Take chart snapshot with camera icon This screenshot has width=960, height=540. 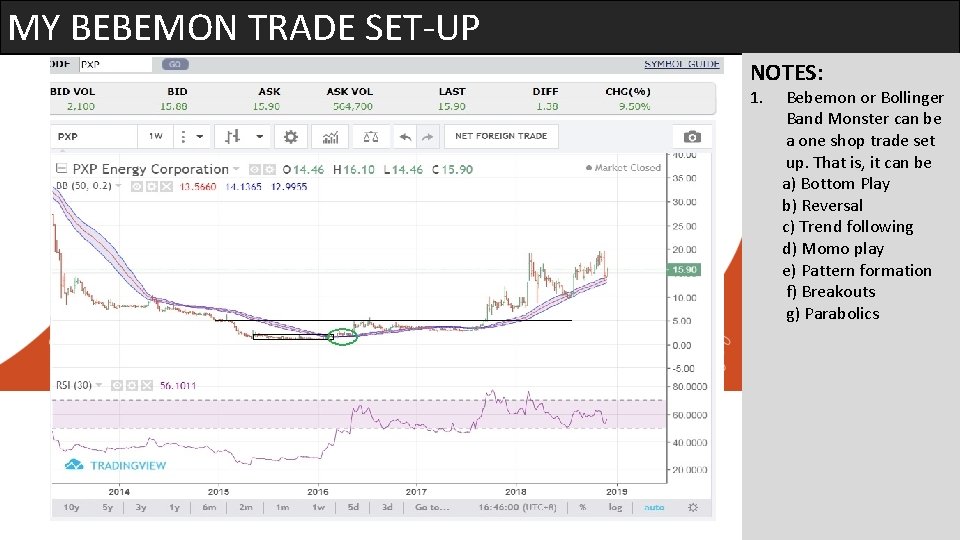(x=692, y=137)
